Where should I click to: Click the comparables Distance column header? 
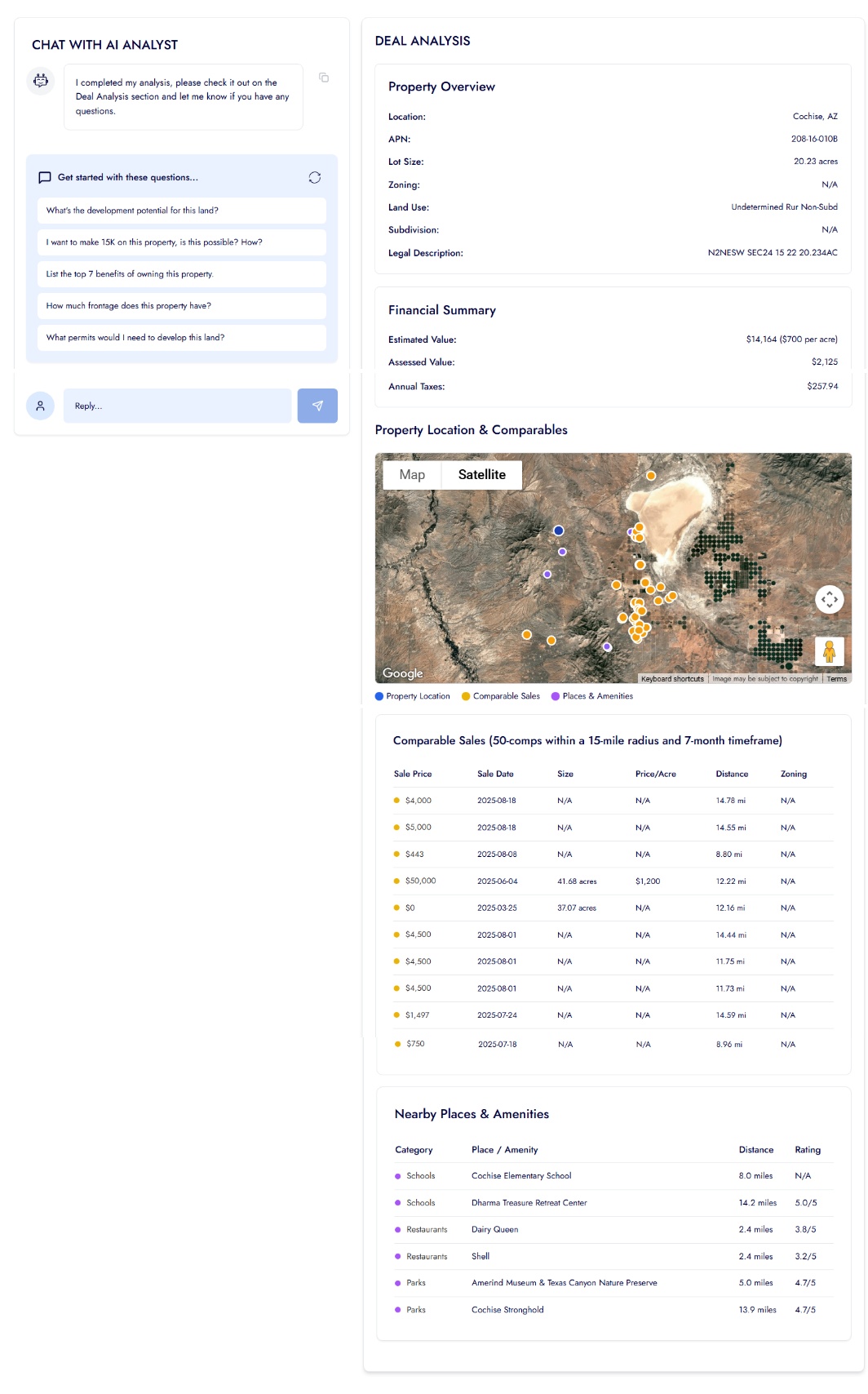(732, 774)
